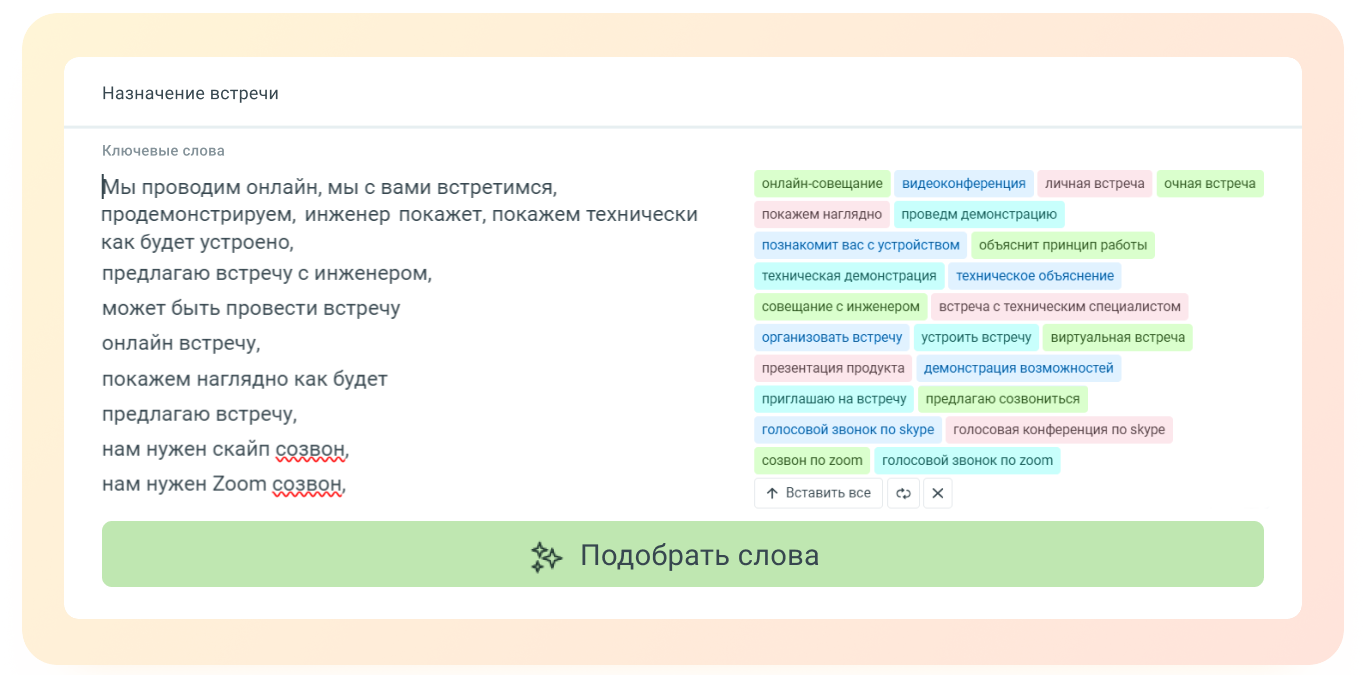Click the 'Ключевые слова' label

pyautogui.click(x=163, y=151)
